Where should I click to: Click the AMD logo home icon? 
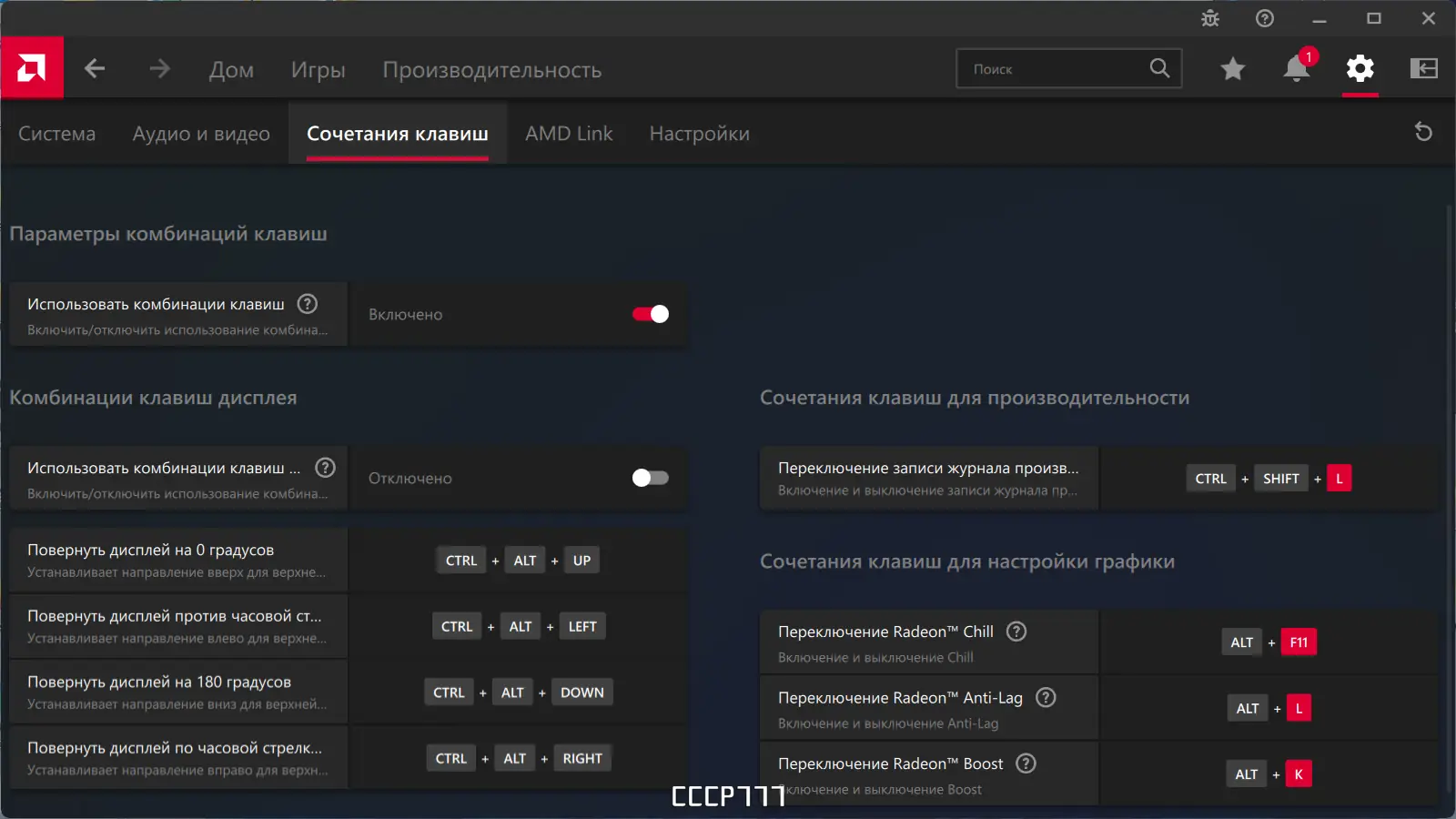click(x=32, y=67)
